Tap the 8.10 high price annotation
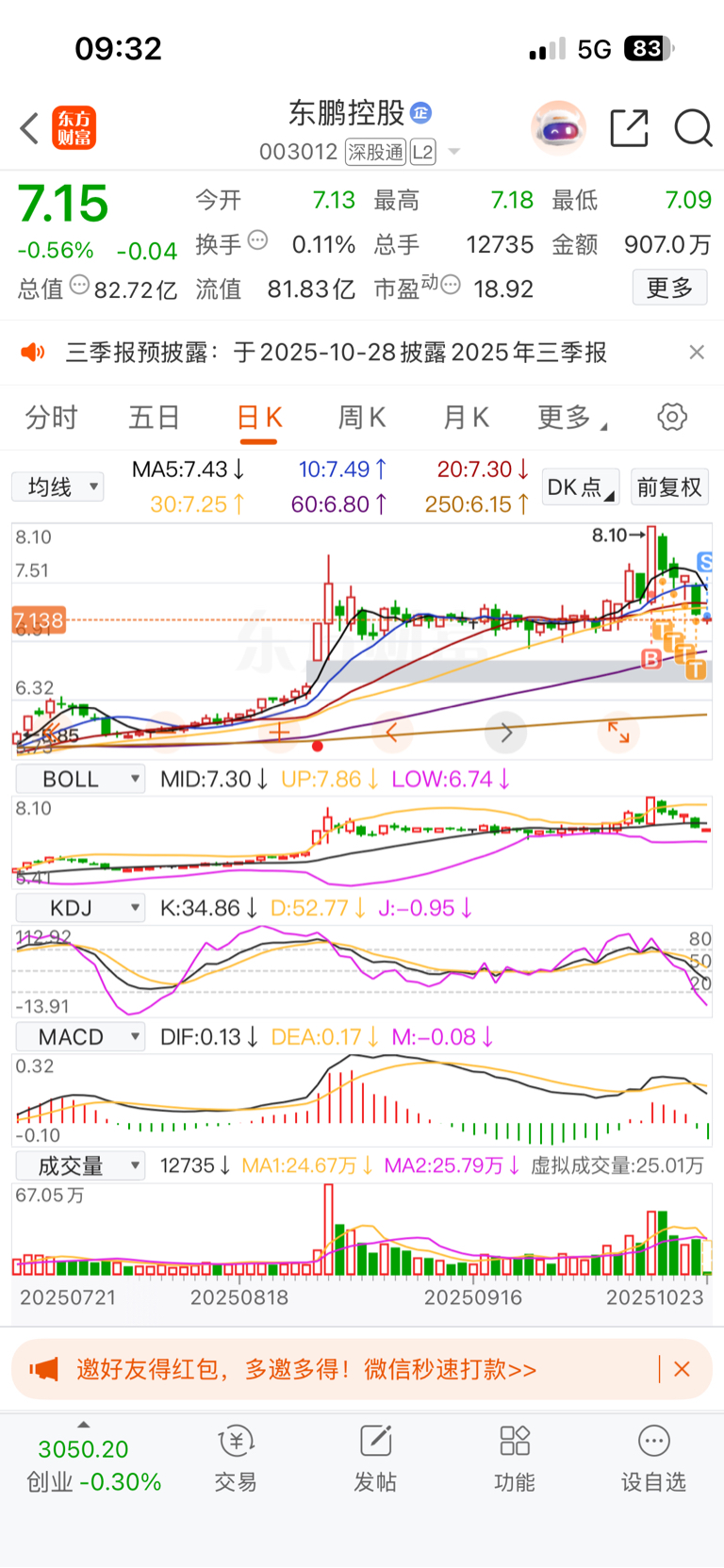The height and width of the screenshot is (1568, 724). click(617, 536)
